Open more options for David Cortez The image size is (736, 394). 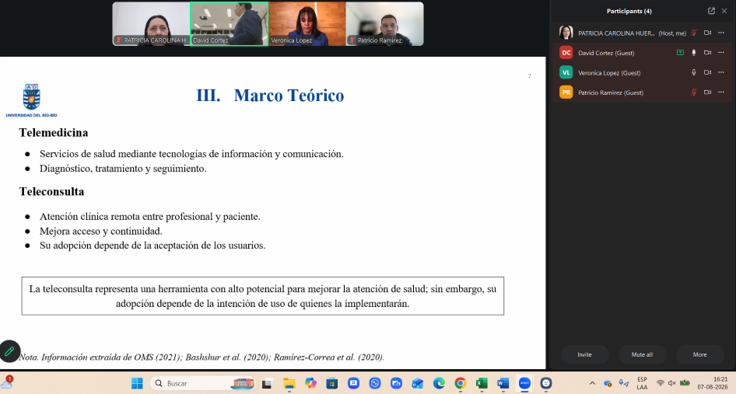pyautogui.click(x=721, y=53)
